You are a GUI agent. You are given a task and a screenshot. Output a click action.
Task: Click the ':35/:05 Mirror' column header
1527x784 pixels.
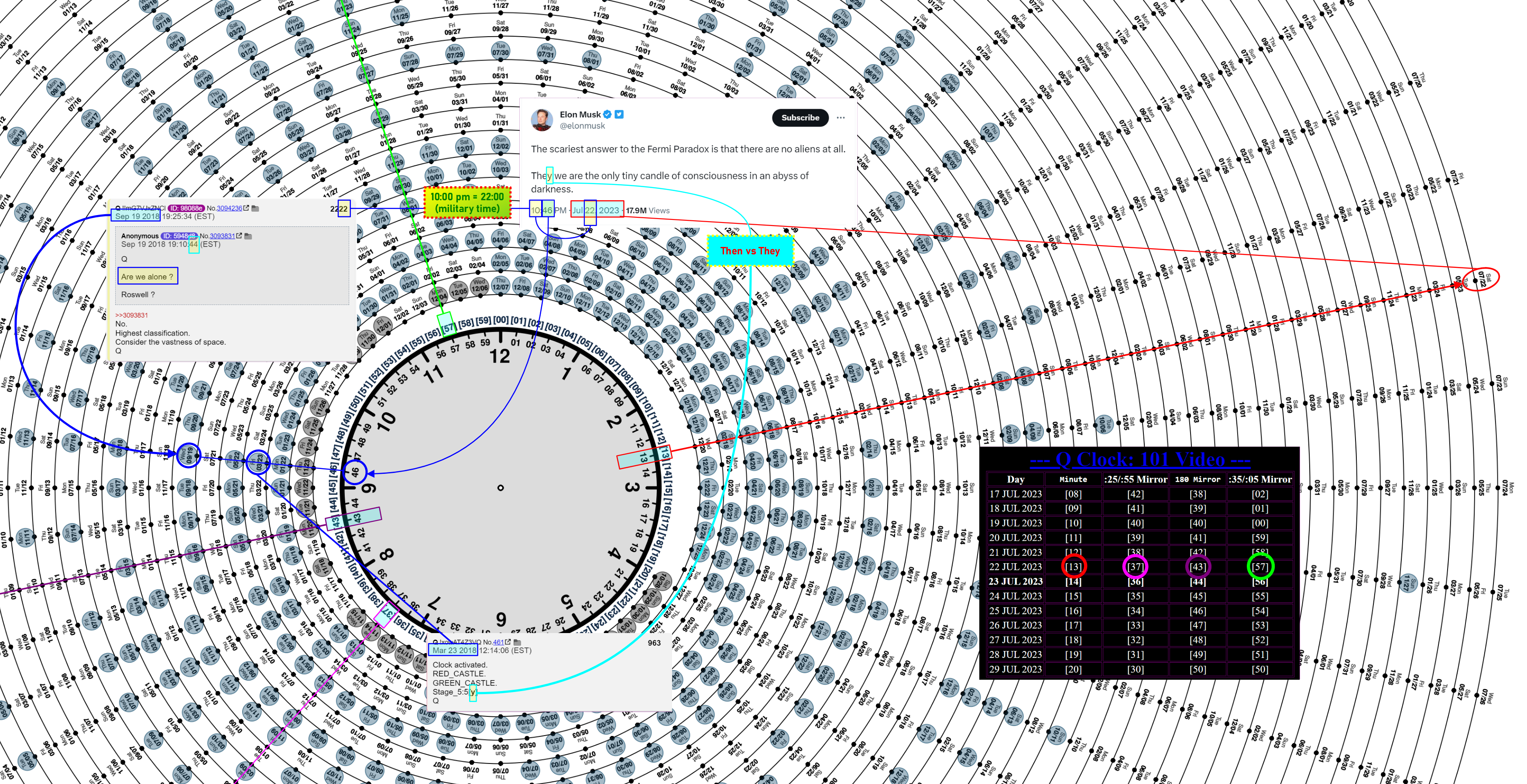pyautogui.click(x=1259, y=479)
